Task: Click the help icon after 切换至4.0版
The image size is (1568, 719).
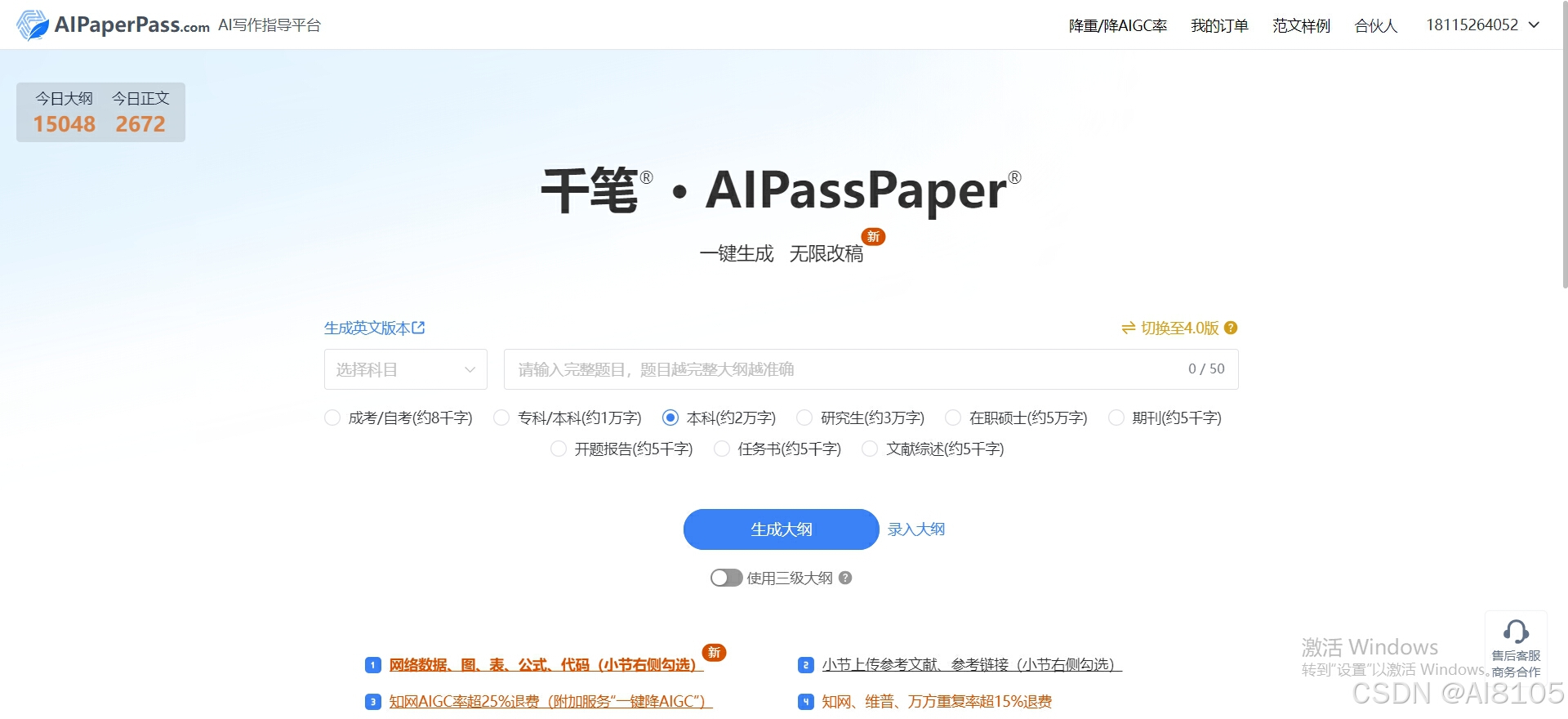Action: 1231,328
